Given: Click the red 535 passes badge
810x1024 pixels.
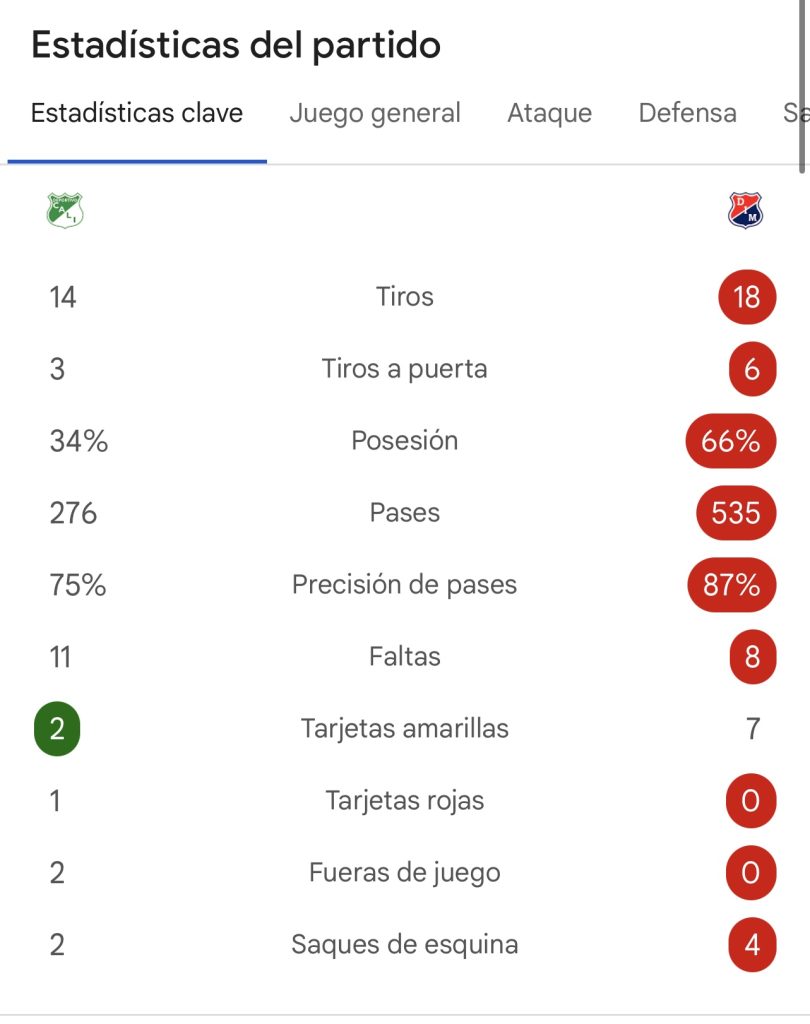Looking at the screenshot, I should pos(736,513).
